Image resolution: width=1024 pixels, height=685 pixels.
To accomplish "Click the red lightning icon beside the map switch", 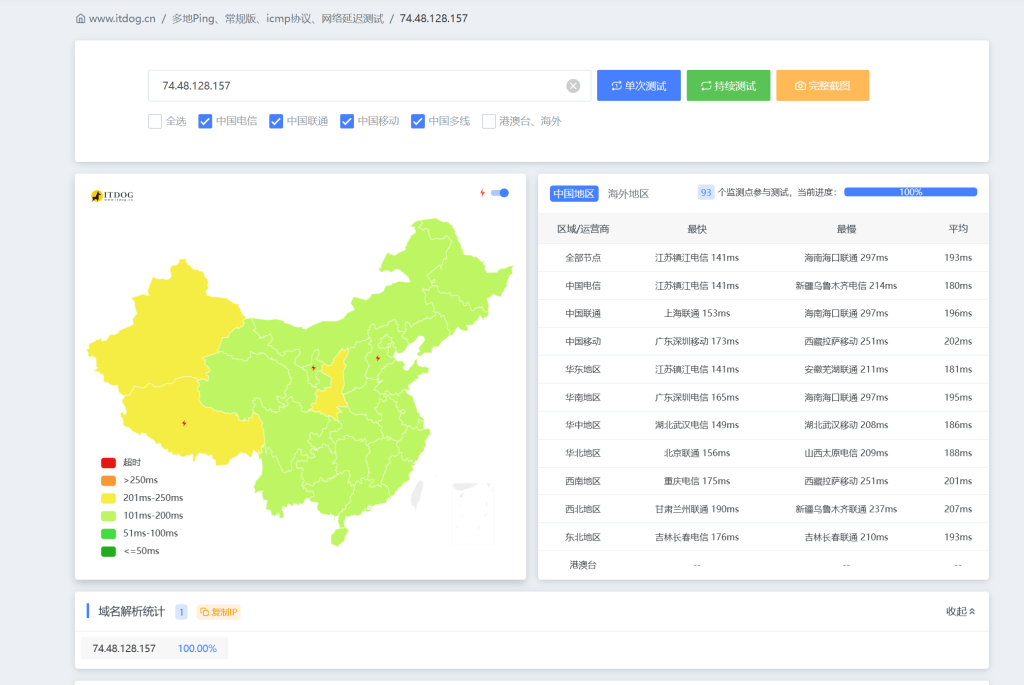I will [483, 193].
